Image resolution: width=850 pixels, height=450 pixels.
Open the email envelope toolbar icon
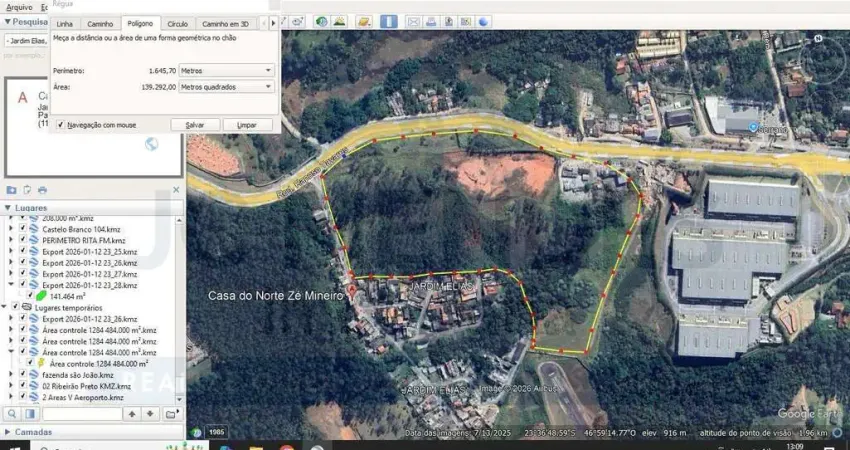[x=414, y=22]
